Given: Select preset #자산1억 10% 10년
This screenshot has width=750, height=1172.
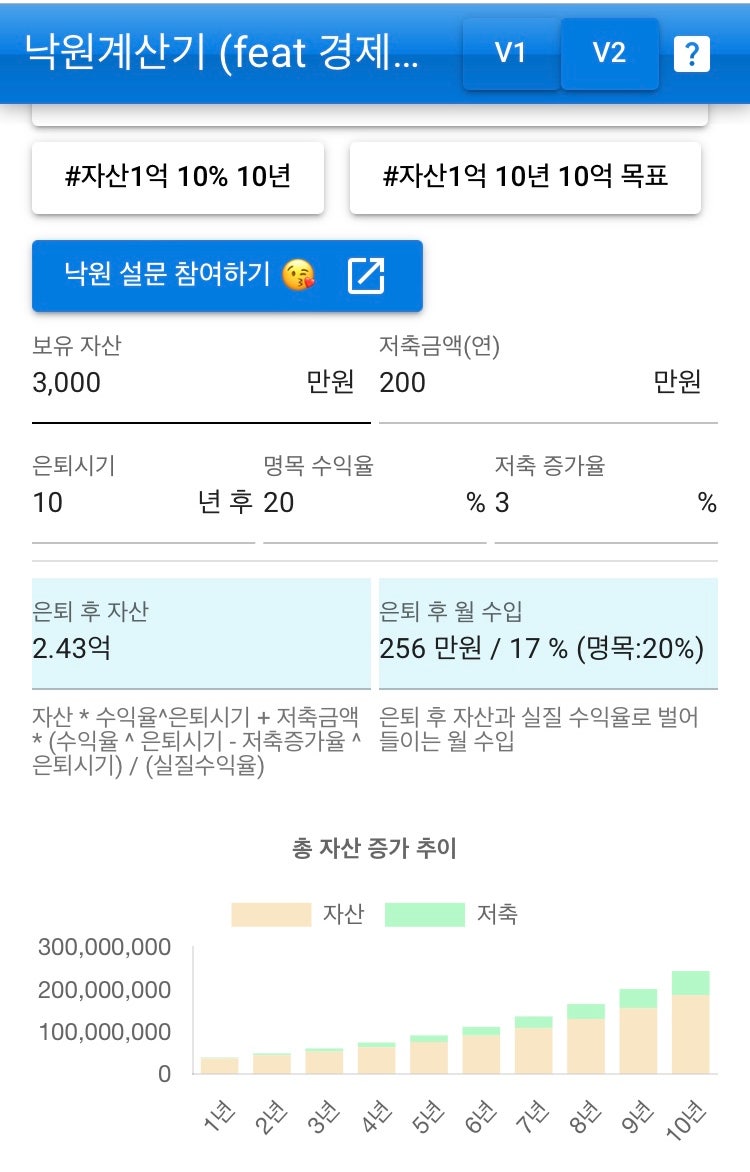Looking at the screenshot, I should point(178,178).
